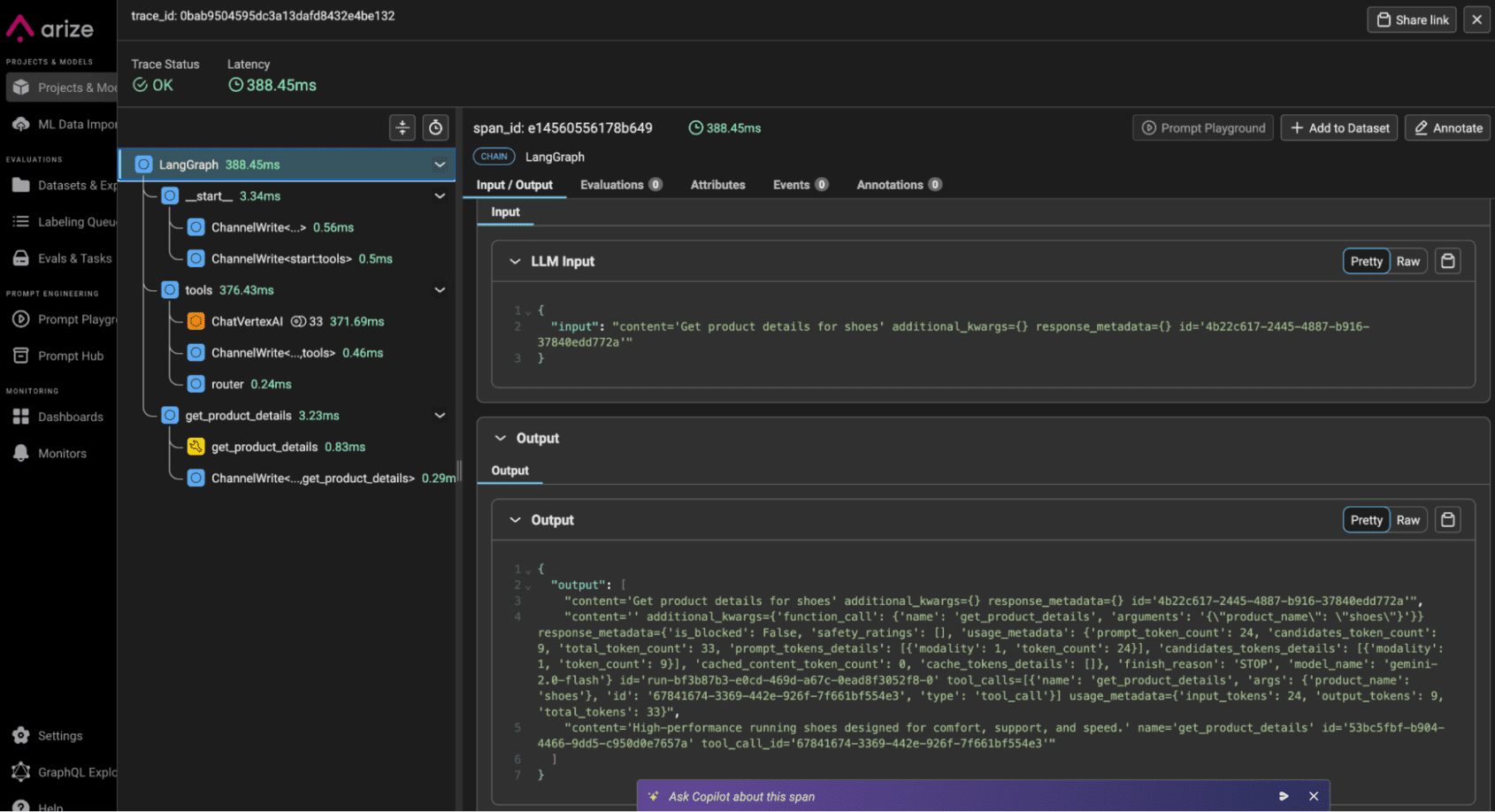Switch bottom Output view to Raw
This screenshot has width=1495, height=812.
pos(1407,519)
